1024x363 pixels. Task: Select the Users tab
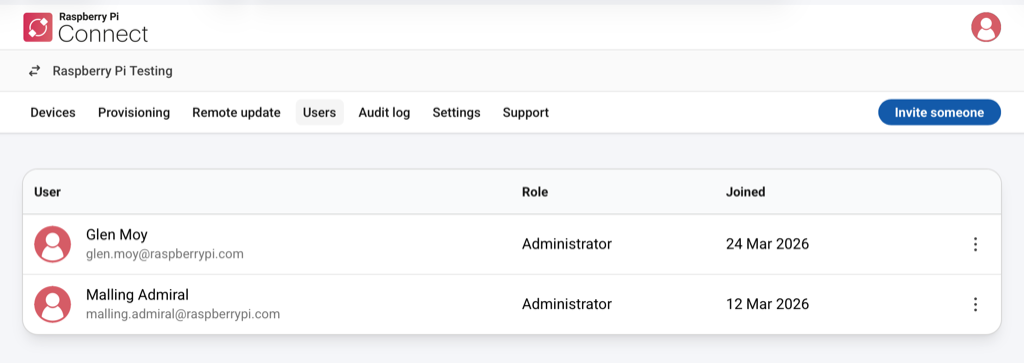tap(319, 112)
